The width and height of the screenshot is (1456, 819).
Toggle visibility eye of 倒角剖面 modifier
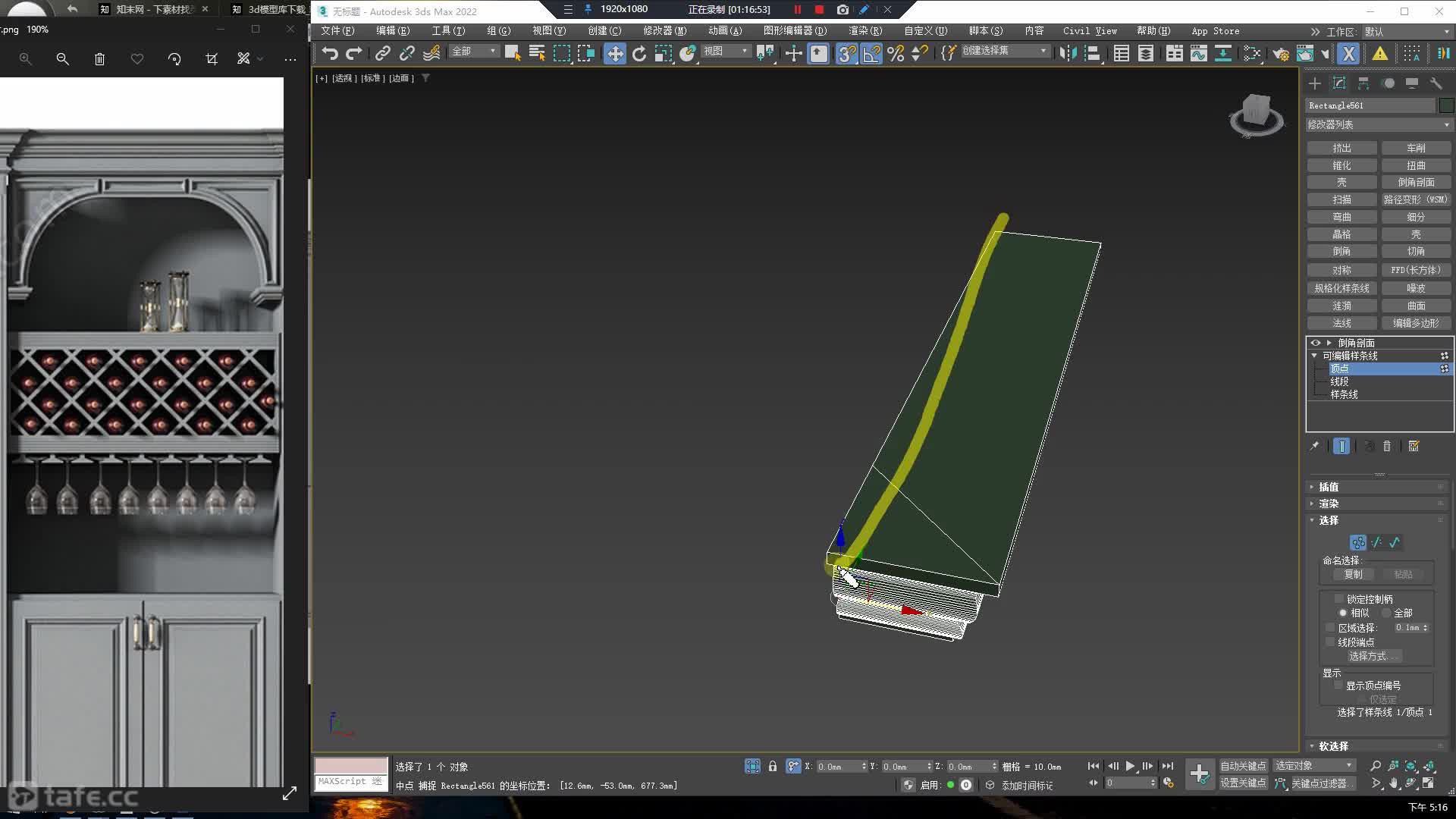pos(1316,343)
